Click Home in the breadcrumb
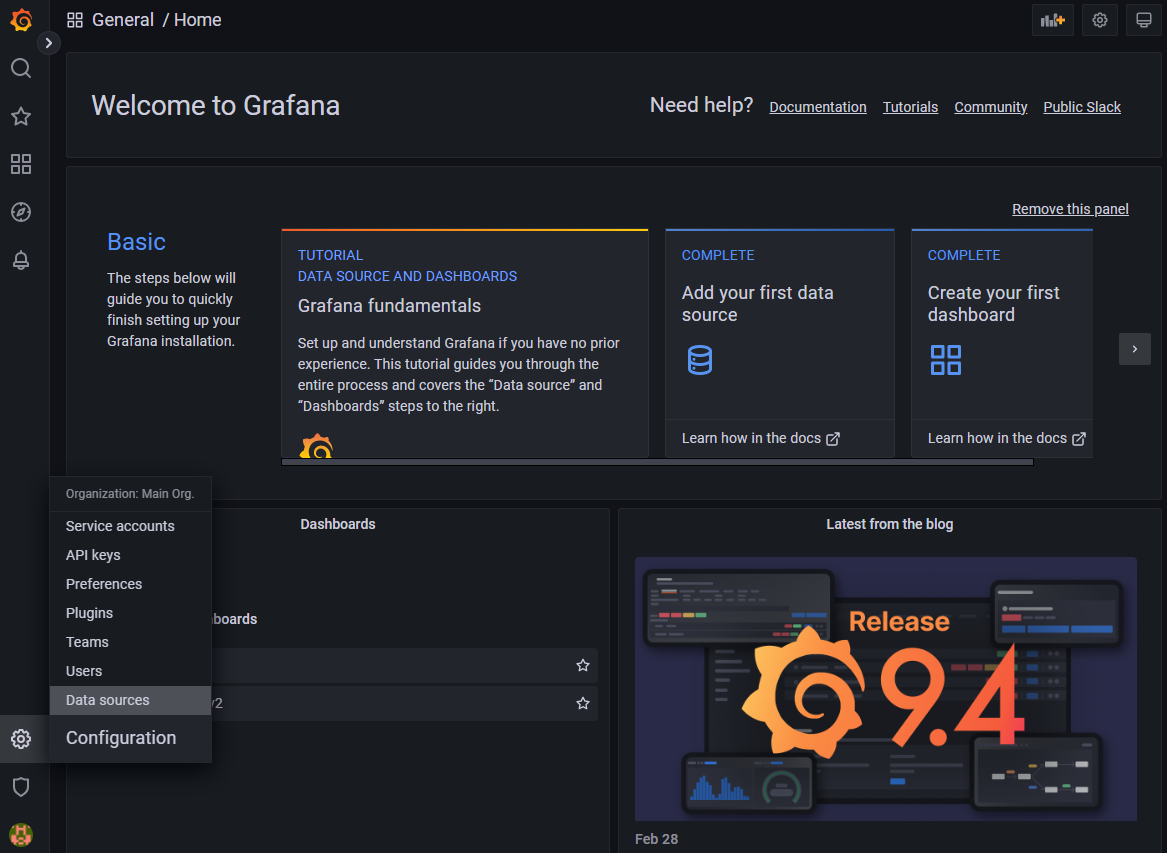Viewport: 1167px width, 853px height. pyautogui.click(x=197, y=20)
